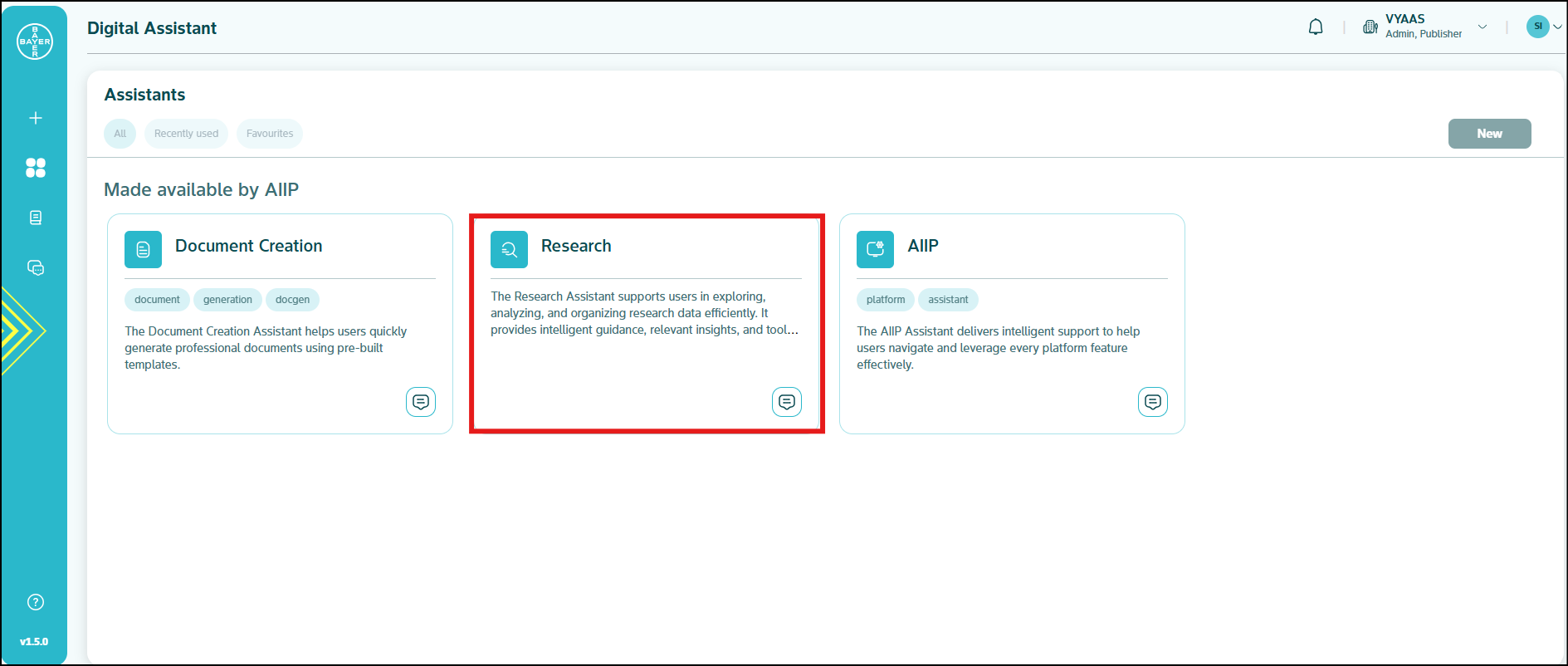Click the platform tag on AIIP card
The width and height of the screenshot is (1568, 666).
tap(886, 300)
